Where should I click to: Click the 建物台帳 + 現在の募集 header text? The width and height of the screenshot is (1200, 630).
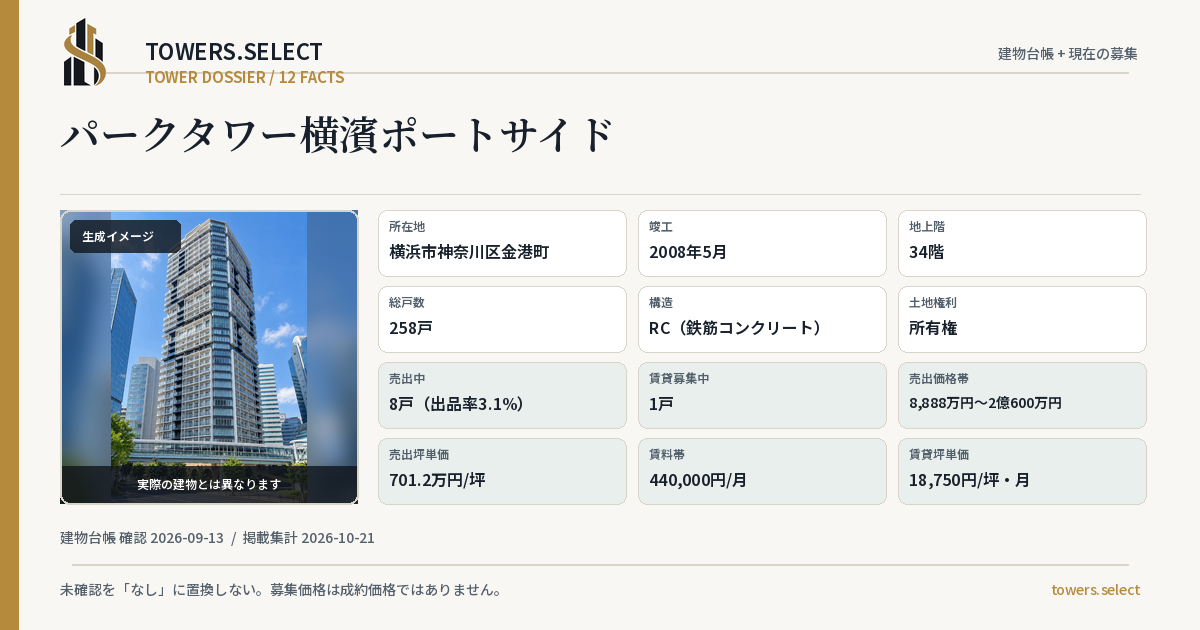click(1068, 53)
